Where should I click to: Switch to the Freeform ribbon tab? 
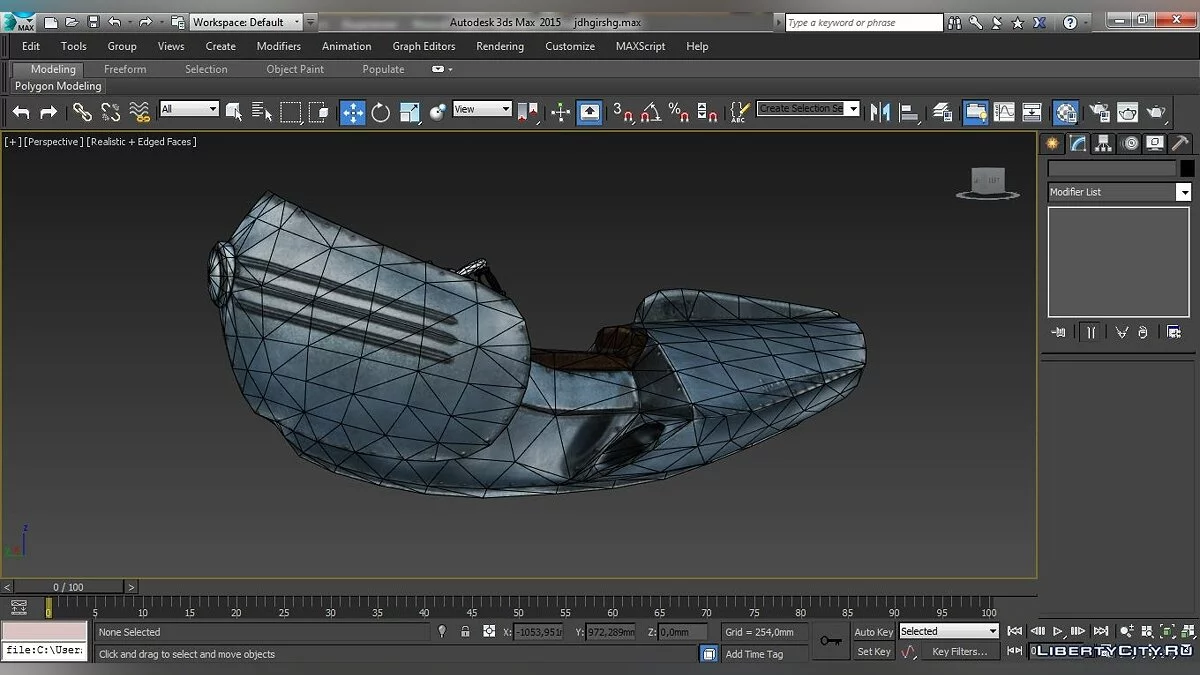pos(125,69)
